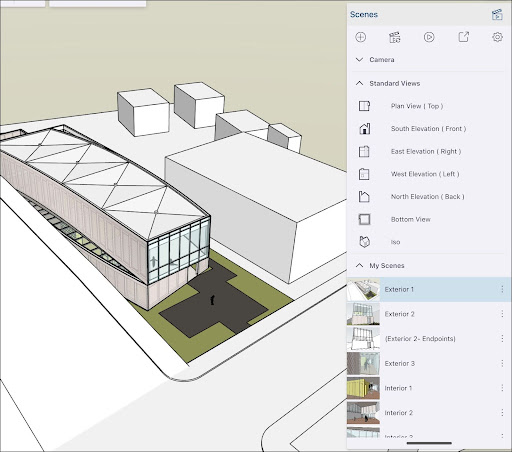Click South Elevation house icon
Screen dimensions: 512x452
tap(364, 129)
